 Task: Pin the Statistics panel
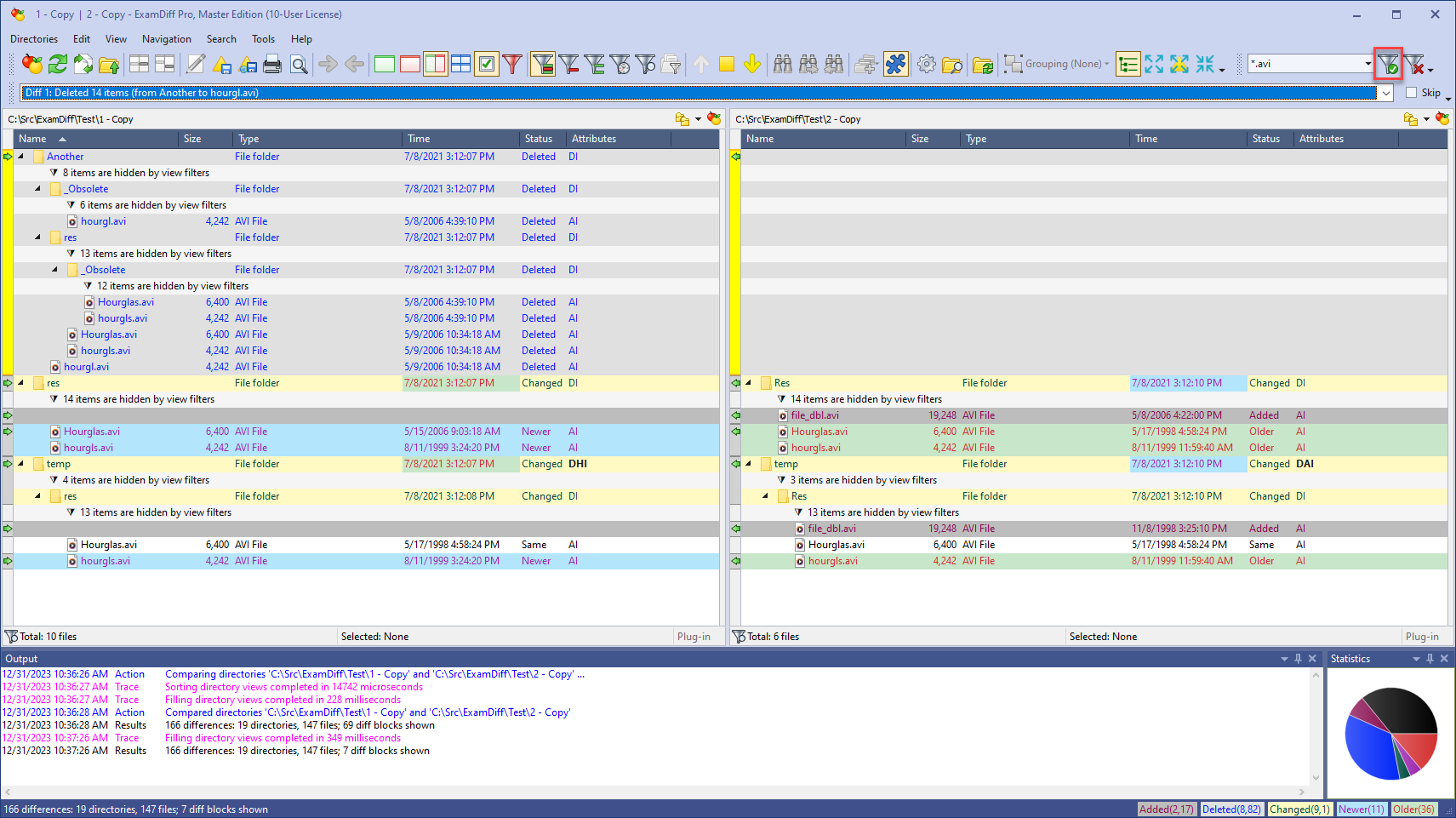pos(1430,659)
